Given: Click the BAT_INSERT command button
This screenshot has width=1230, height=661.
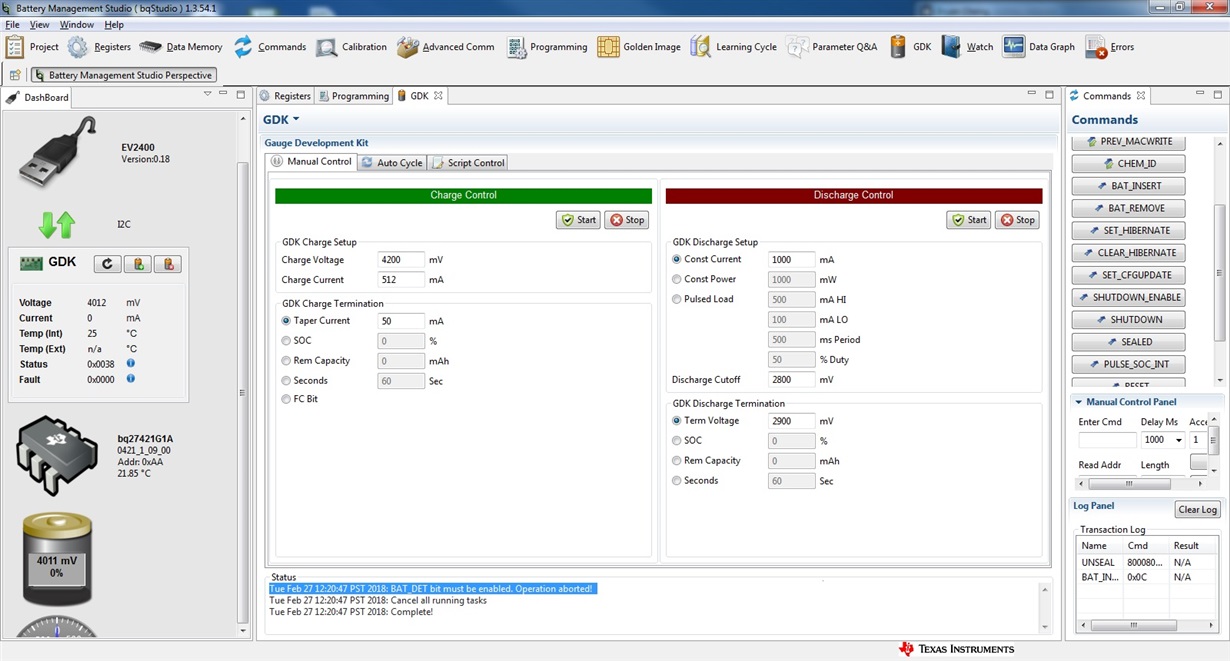Looking at the screenshot, I should [1129, 186].
